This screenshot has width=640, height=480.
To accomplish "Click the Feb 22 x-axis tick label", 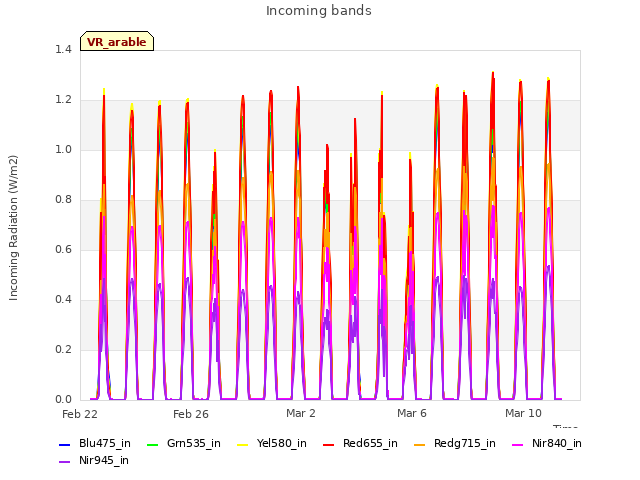I will 80,414.
